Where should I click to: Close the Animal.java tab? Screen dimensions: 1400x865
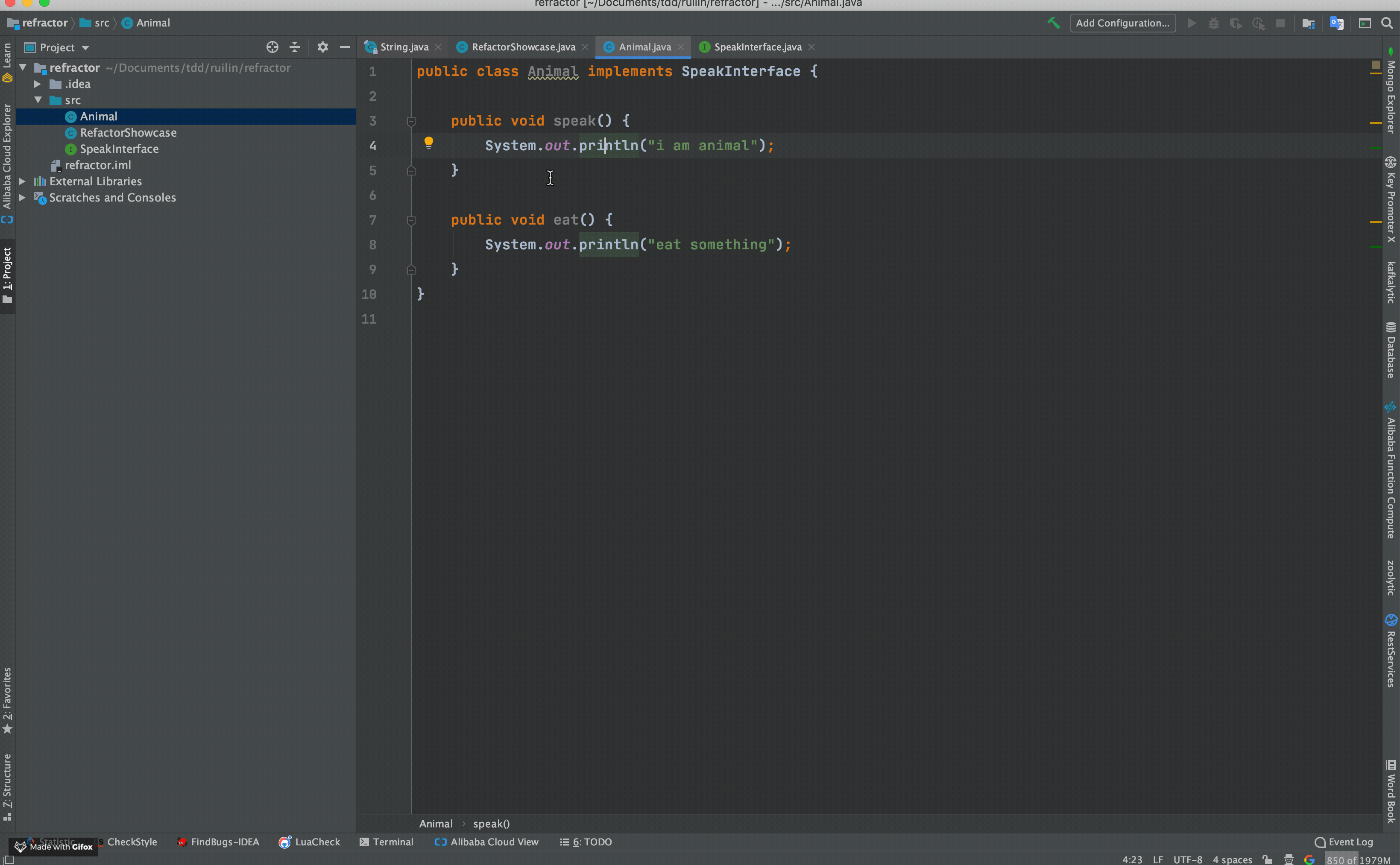point(681,47)
